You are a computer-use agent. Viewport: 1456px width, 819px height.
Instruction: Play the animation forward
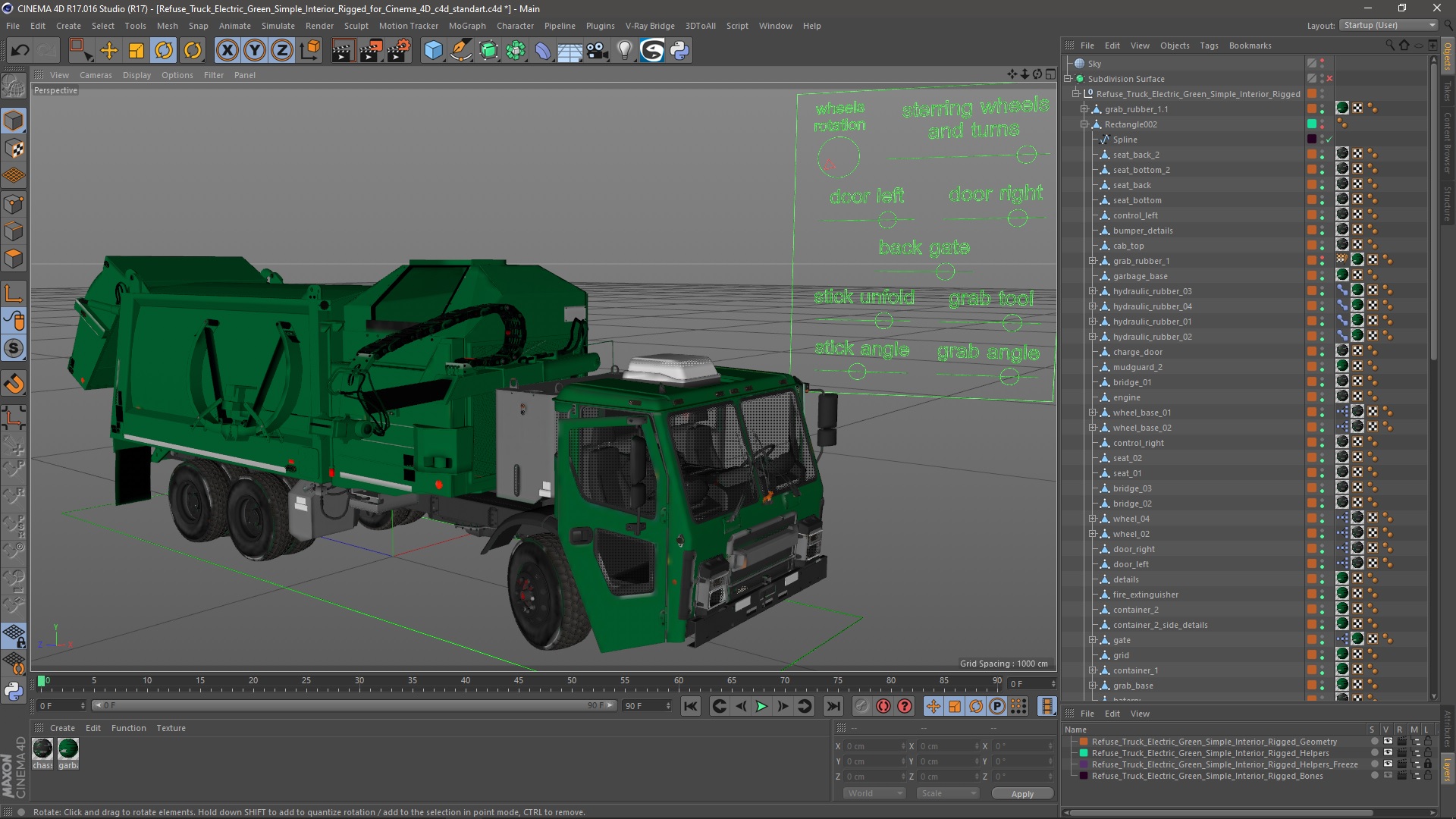(761, 706)
